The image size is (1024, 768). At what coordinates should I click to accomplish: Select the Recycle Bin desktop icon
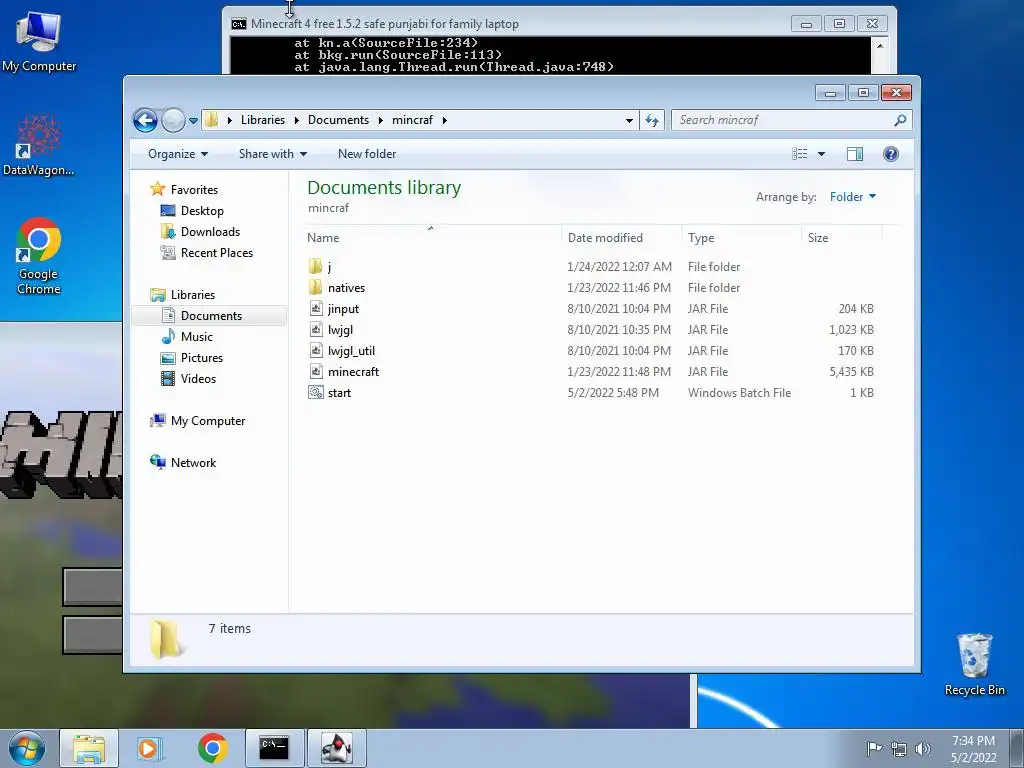(x=974, y=664)
